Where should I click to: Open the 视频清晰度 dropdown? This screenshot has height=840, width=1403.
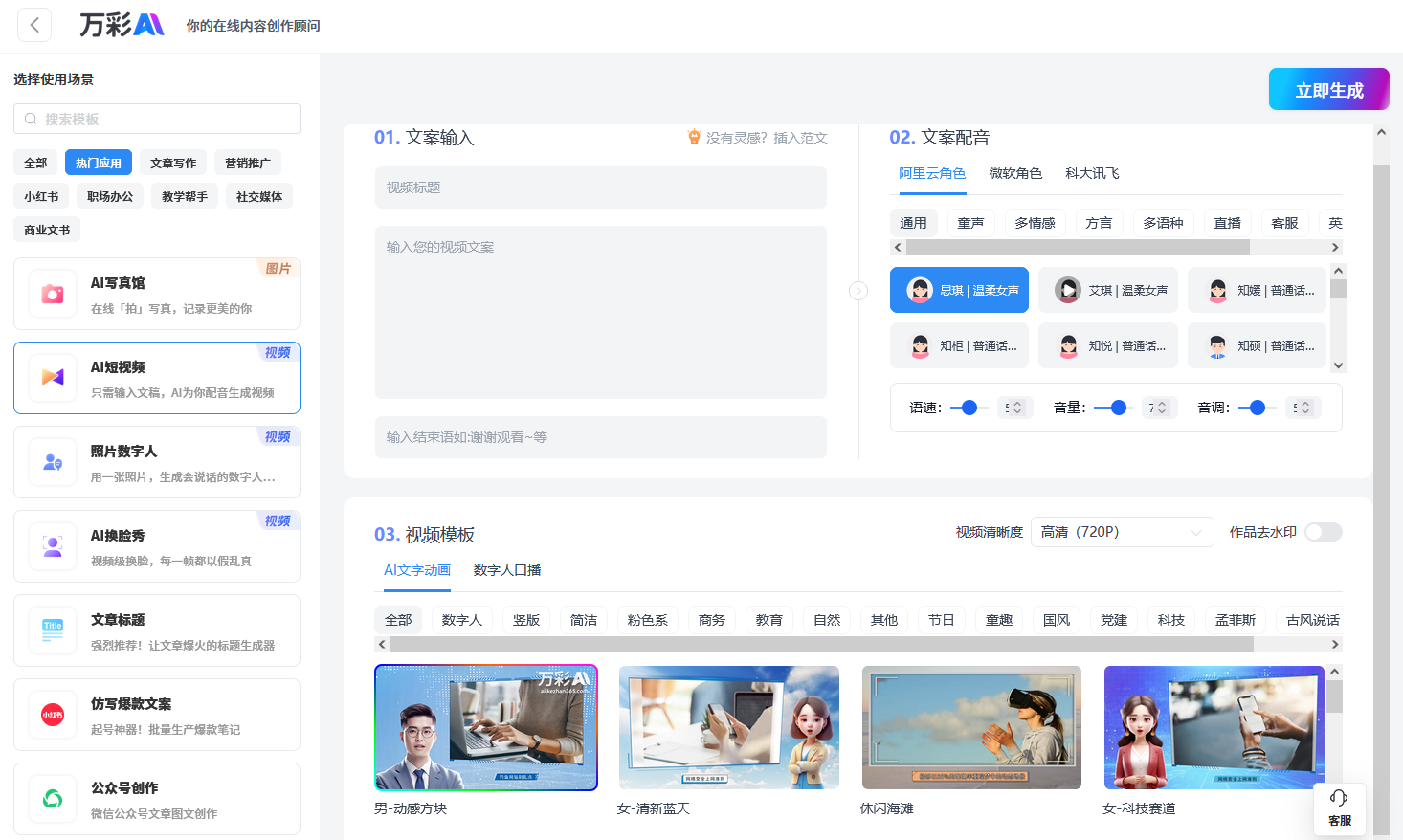[1122, 532]
